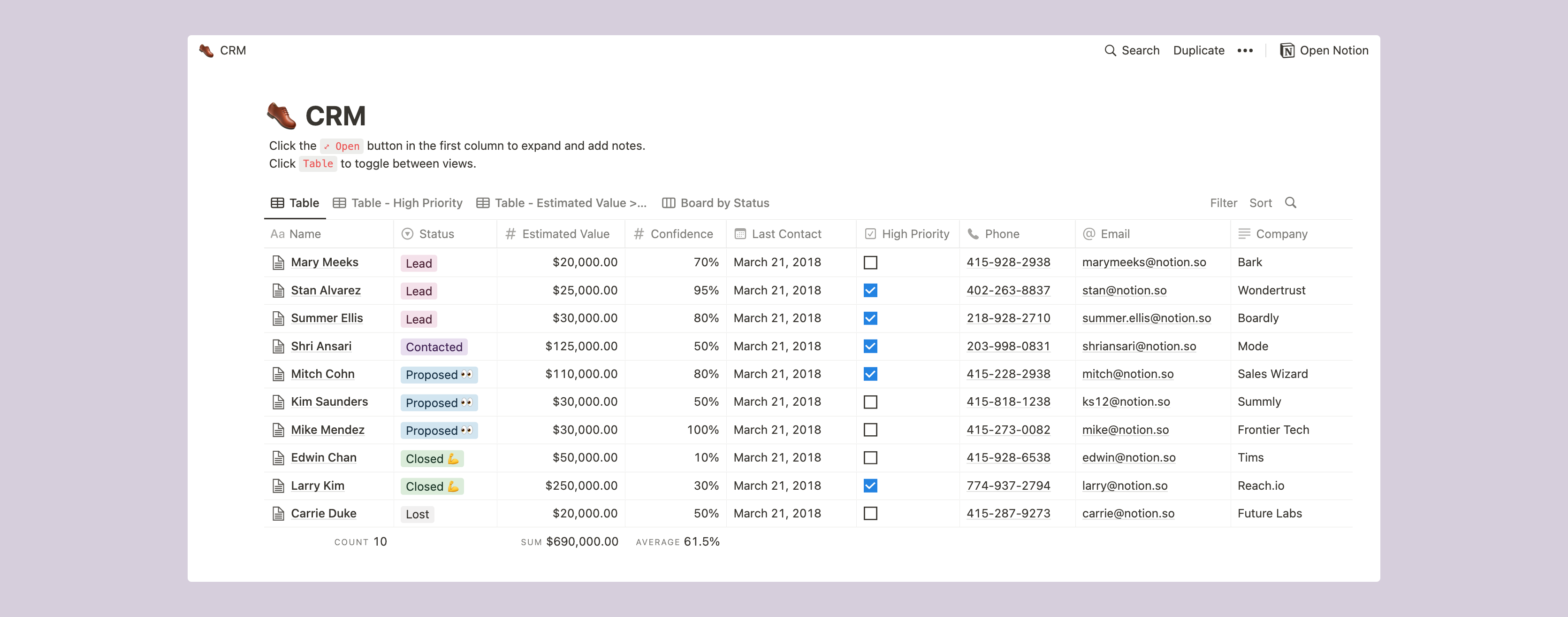This screenshot has height=617, width=1568.
Task: Open the Status column header menu
Action: (445, 234)
